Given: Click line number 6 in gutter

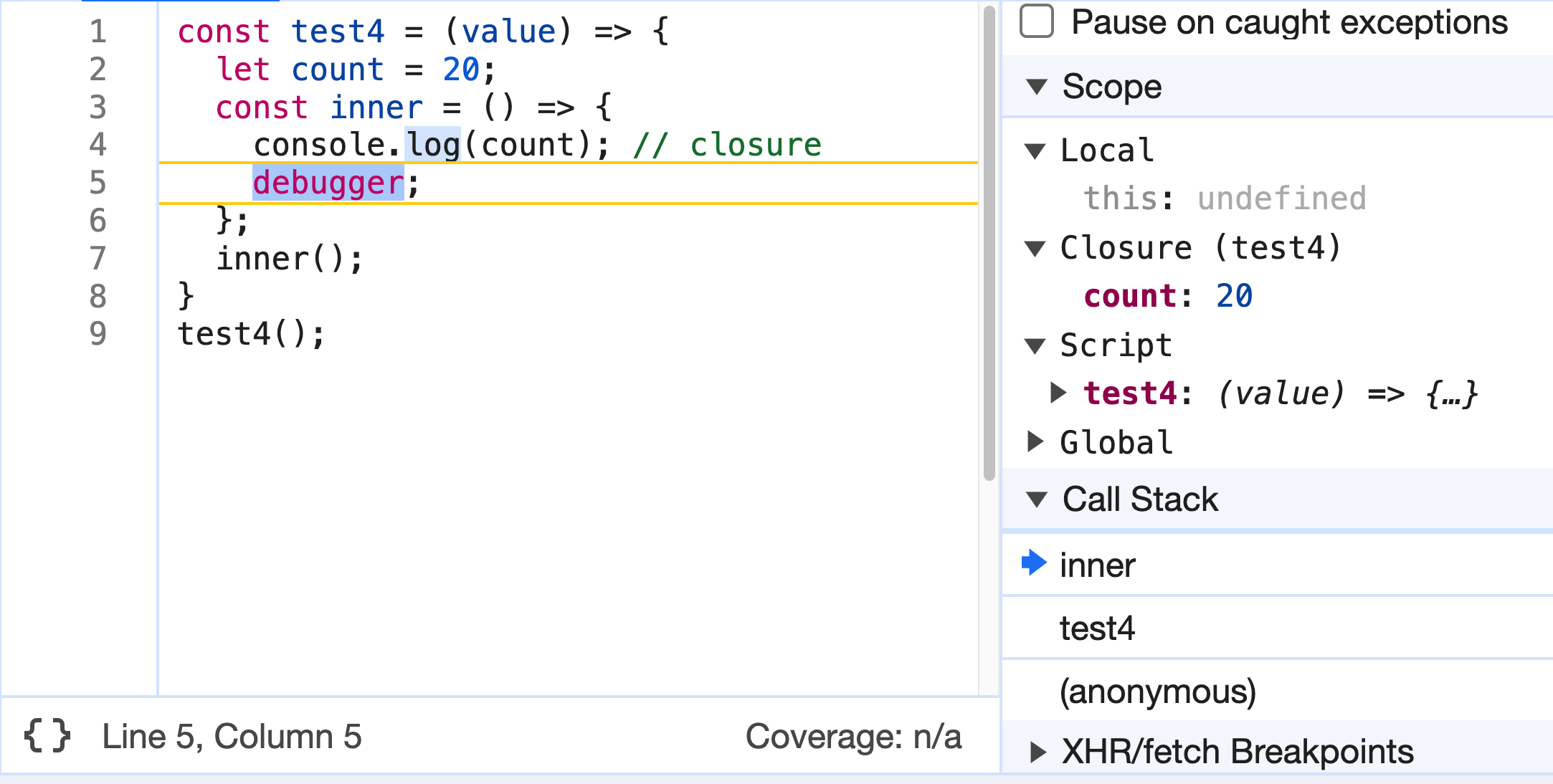Looking at the screenshot, I should click(98, 221).
